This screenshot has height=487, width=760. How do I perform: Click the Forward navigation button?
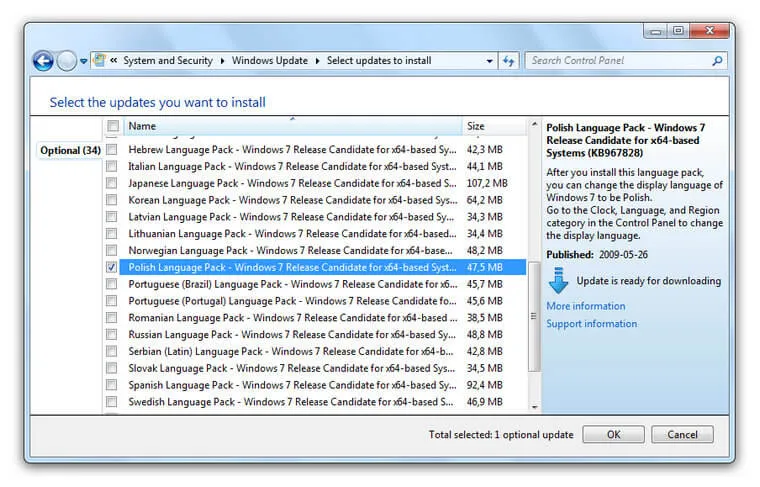pyautogui.click(x=67, y=61)
